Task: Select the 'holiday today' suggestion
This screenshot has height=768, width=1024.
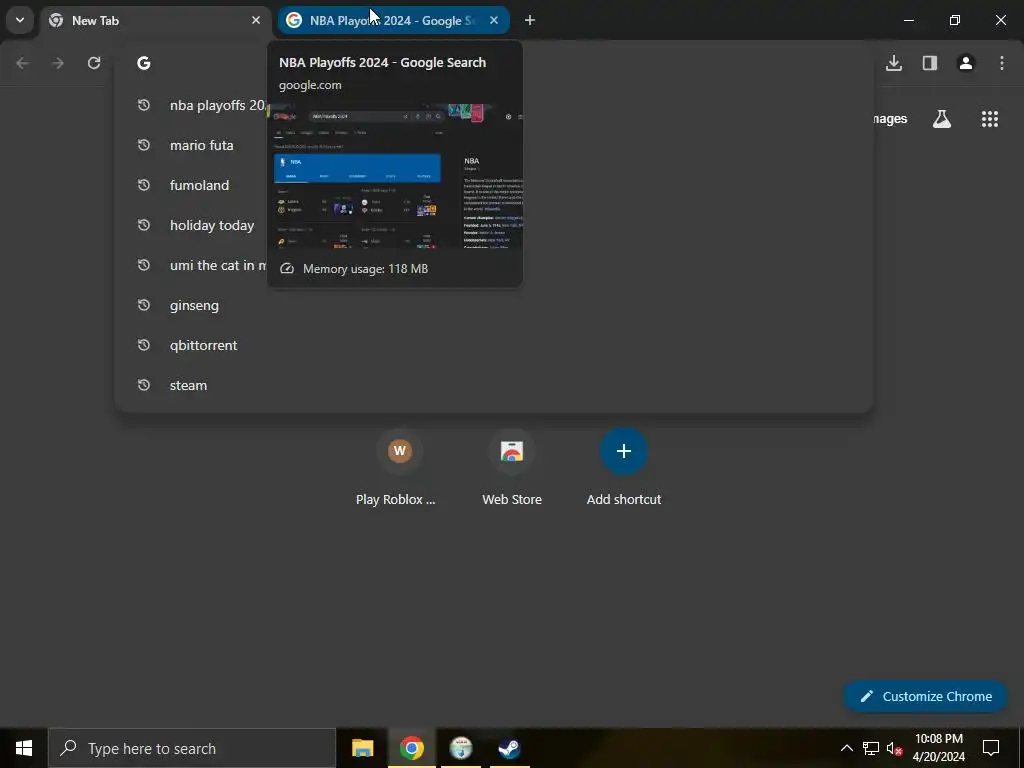Action: pyautogui.click(x=494, y=225)
